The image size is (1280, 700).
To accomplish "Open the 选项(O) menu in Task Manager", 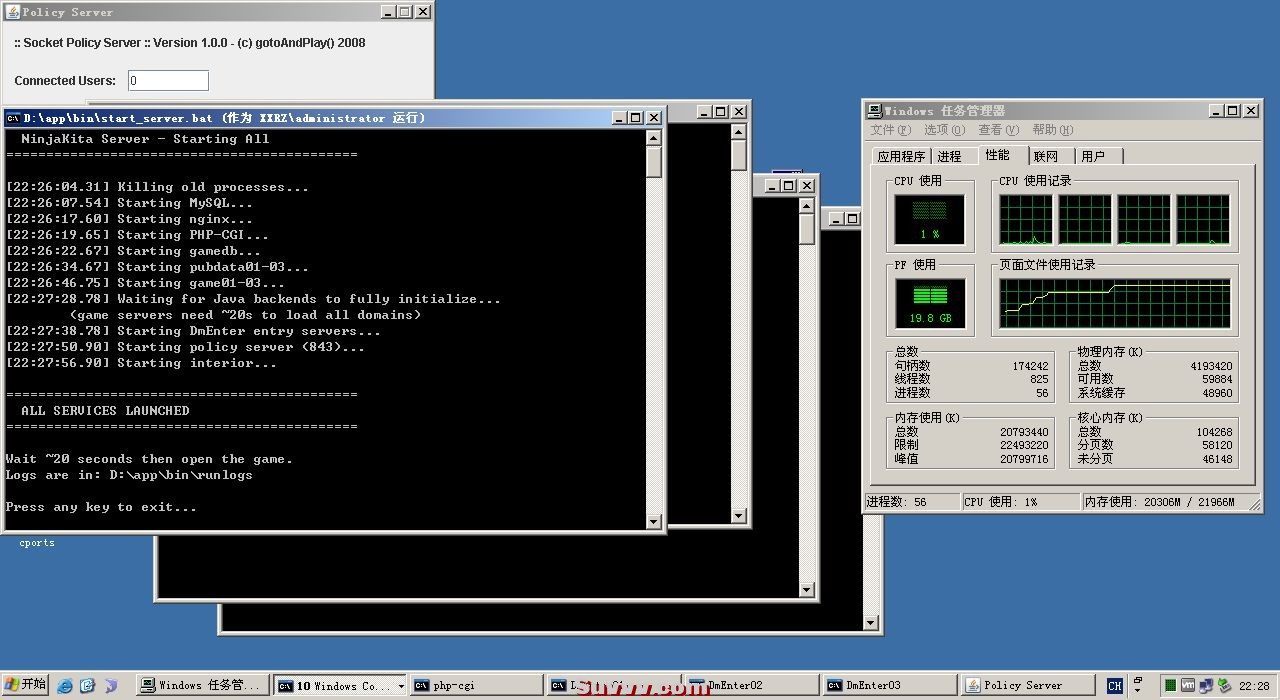I will coord(944,130).
